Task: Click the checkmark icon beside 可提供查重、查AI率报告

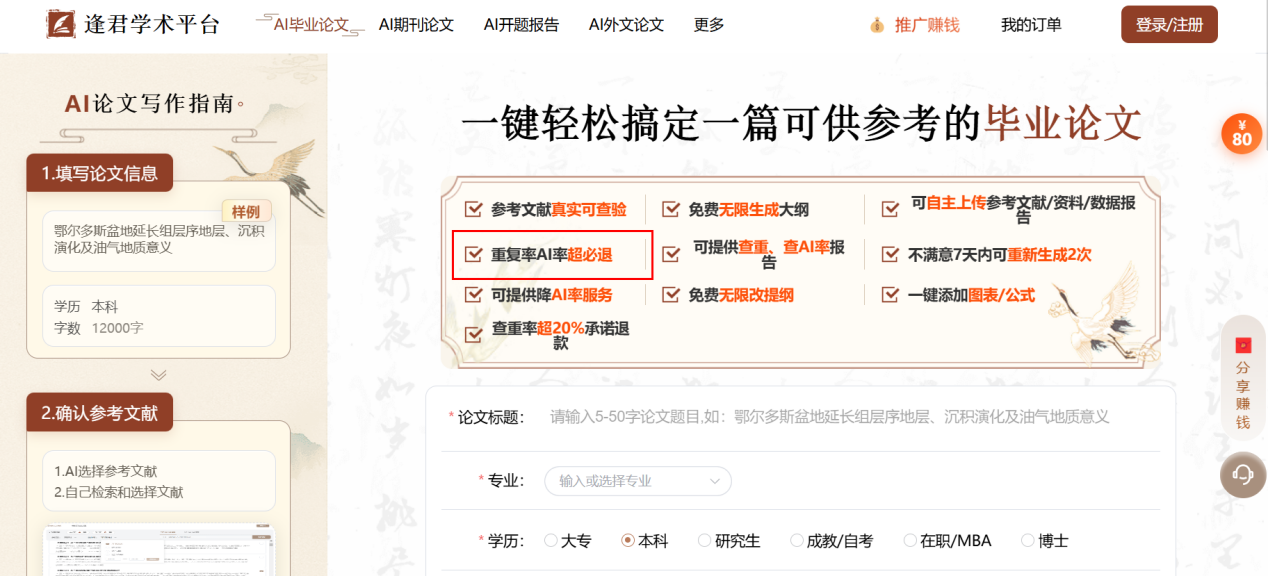Action: 671,254
